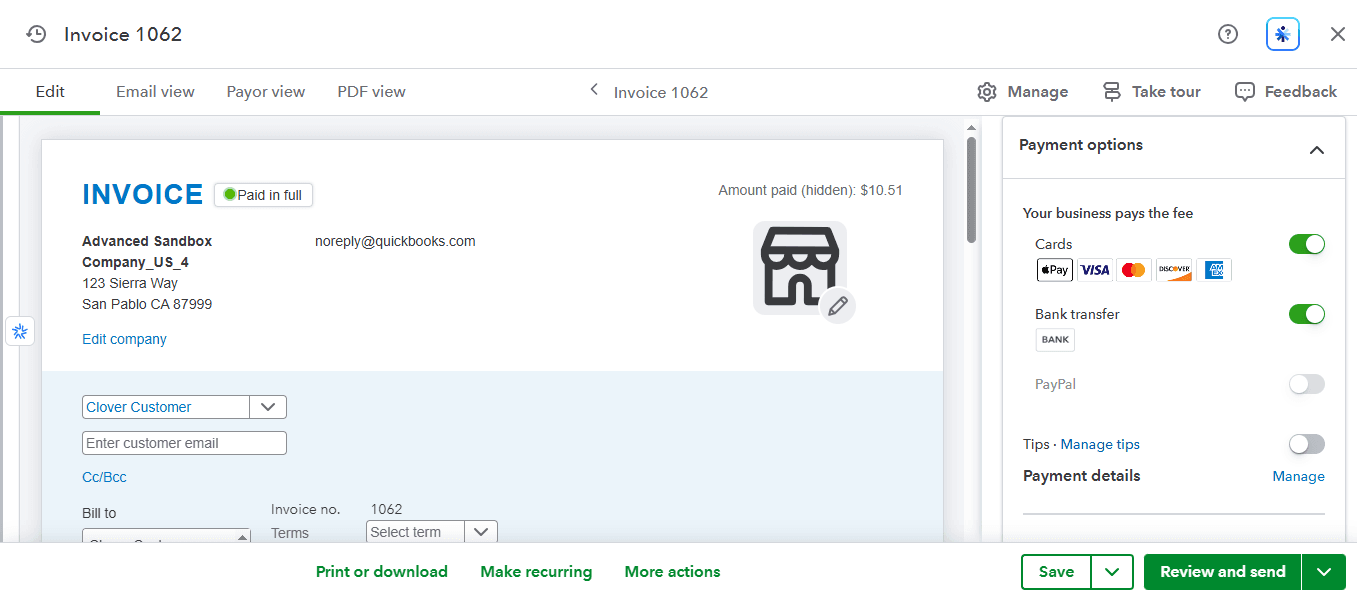Open the Manage tips link
The width and height of the screenshot is (1357, 601).
pyautogui.click(x=1100, y=444)
